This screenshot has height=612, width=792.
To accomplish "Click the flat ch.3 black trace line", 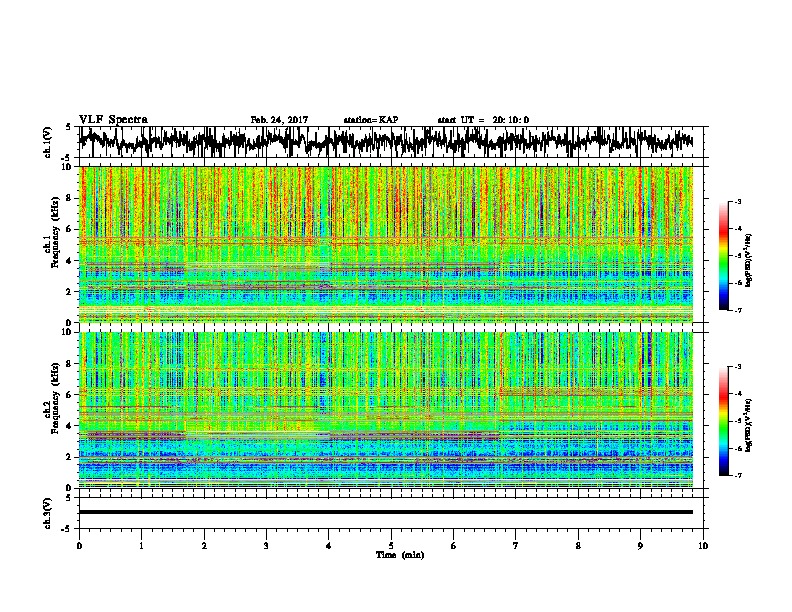I will tap(386, 512).
